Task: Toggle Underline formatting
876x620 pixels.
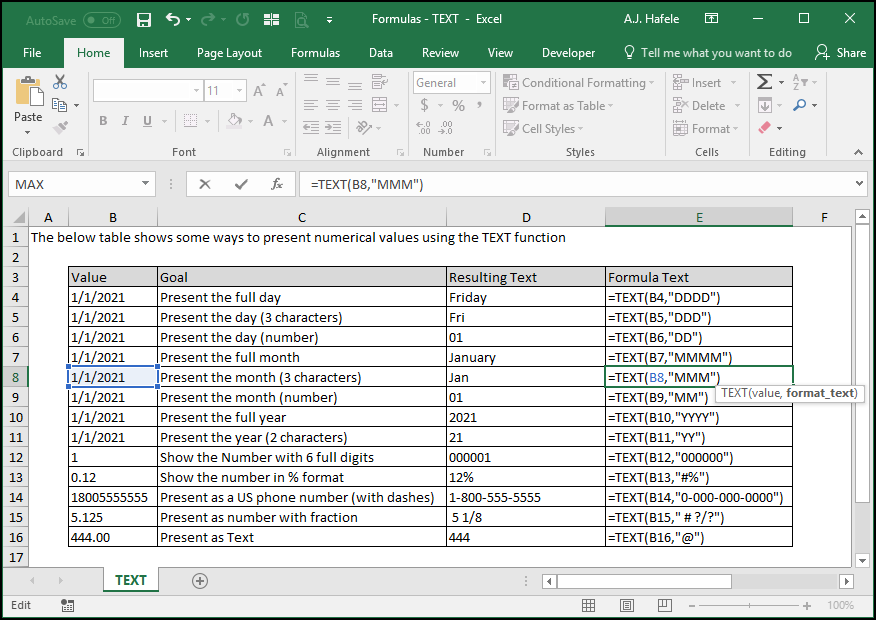Action: point(147,121)
